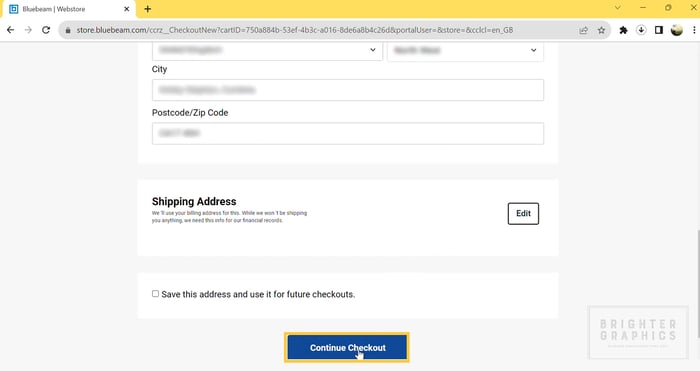The width and height of the screenshot is (700, 371).
Task: Click the Continue Checkout button
Action: click(x=347, y=347)
